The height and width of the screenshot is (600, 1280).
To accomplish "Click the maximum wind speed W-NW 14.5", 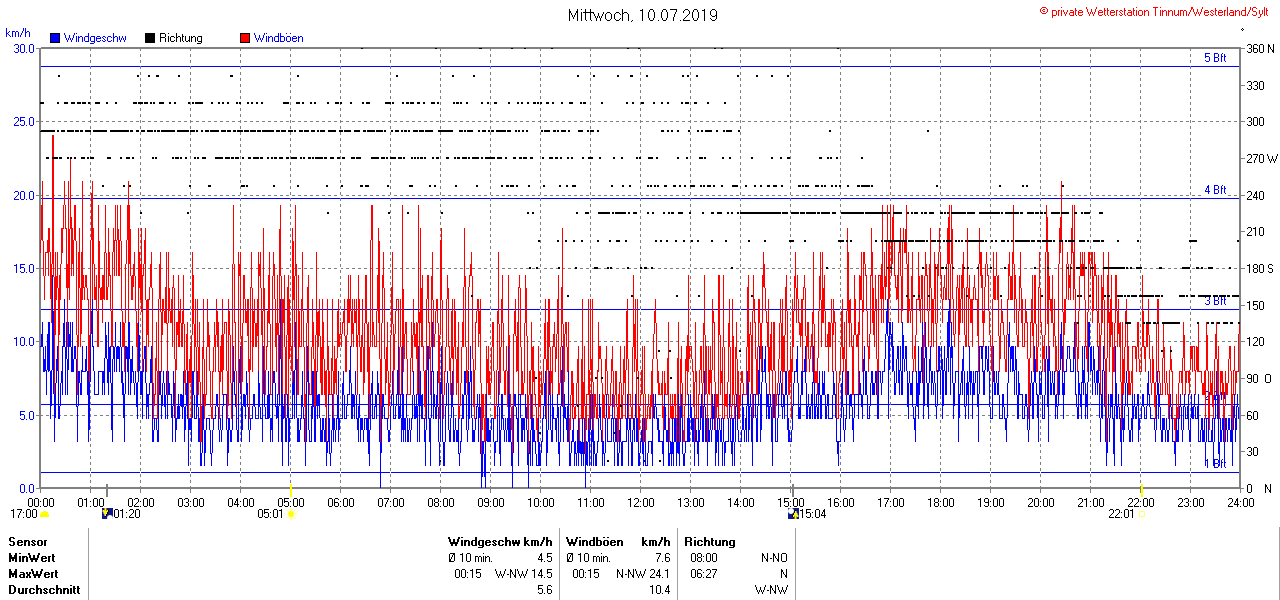I will pos(524,574).
